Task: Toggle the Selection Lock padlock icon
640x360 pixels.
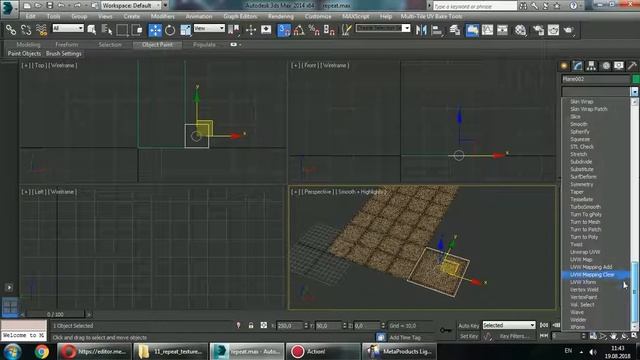Action: [x=251, y=325]
